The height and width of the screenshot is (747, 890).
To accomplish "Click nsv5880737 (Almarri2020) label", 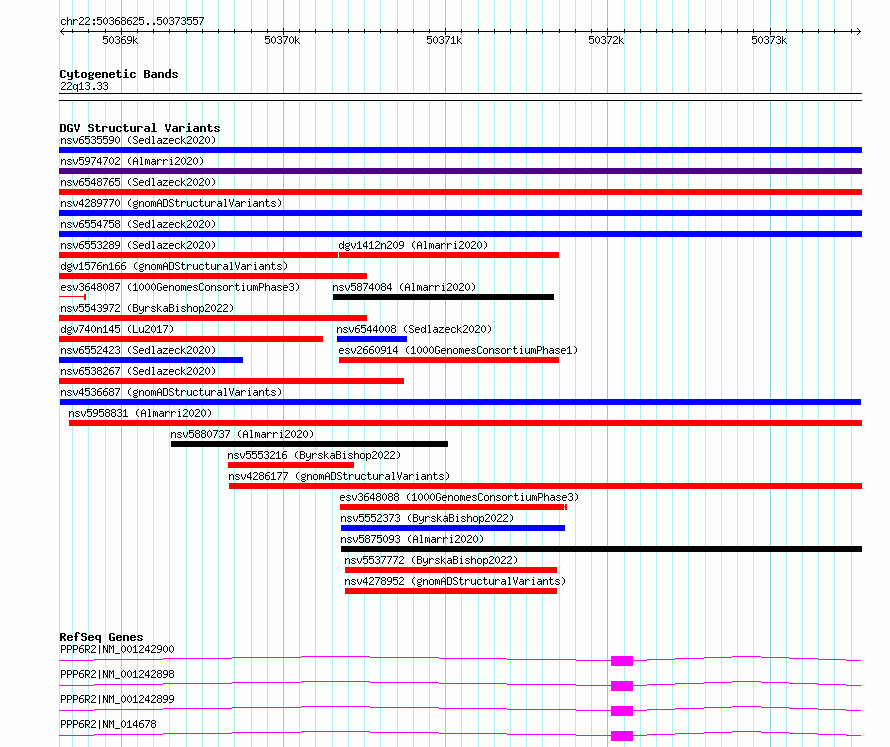I will click(x=242, y=434).
